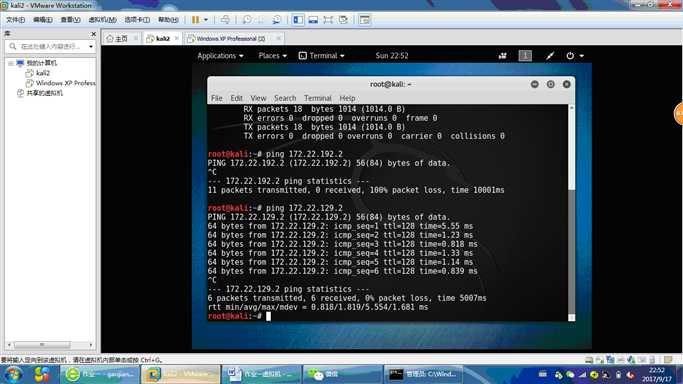Viewport: 683px width, 384px height.
Task: Switch to the 管理员 command prompt taskbar item
Action: 423,374
